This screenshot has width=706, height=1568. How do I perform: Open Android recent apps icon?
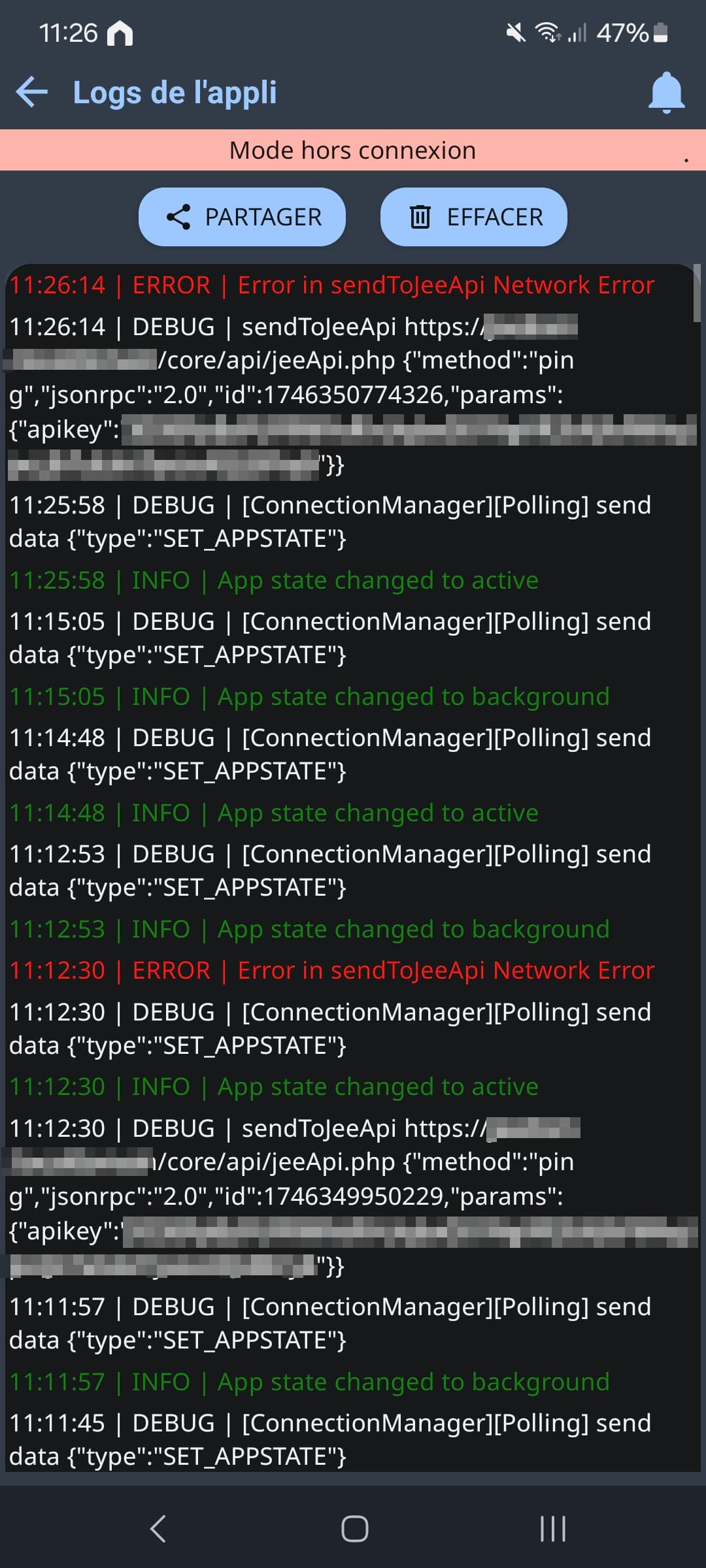pyautogui.click(x=553, y=1529)
